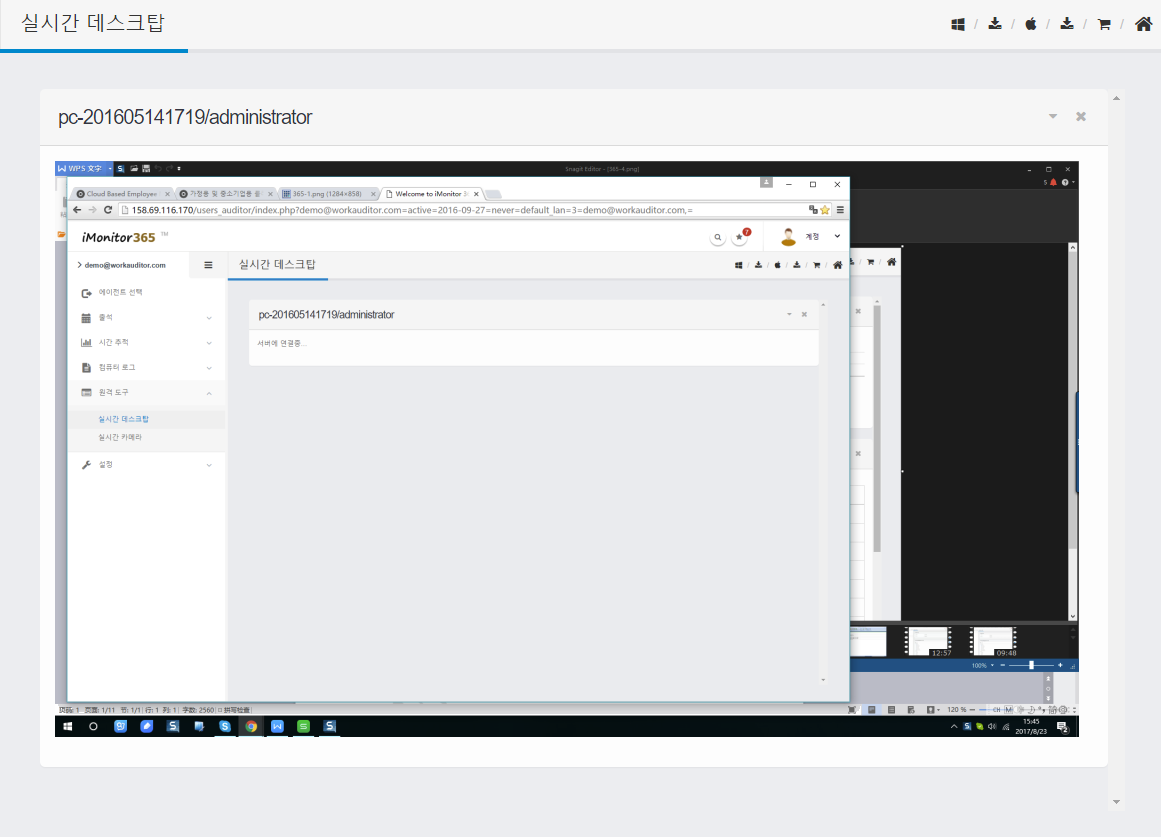Click the Windows logo icon in the page header
This screenshot has width=1161, height=837.
(957, 24)
